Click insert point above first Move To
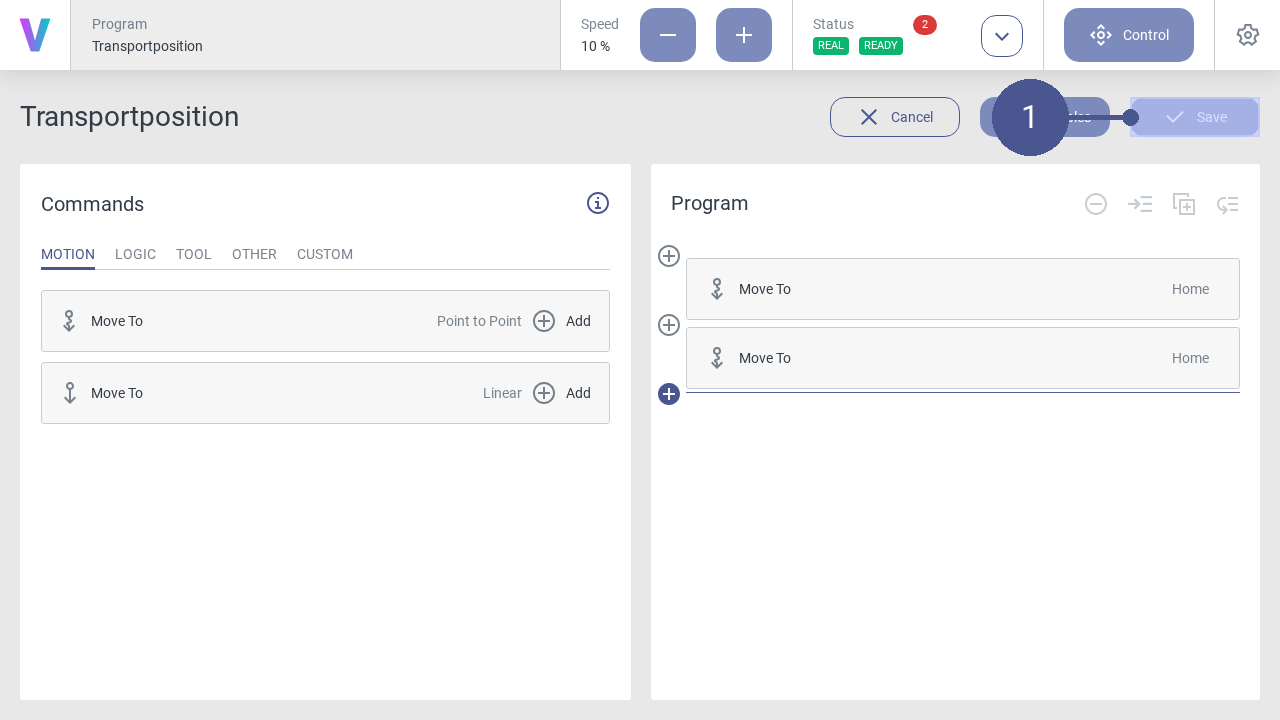Viewport: 1280px width, 720px height. point(669,256)
